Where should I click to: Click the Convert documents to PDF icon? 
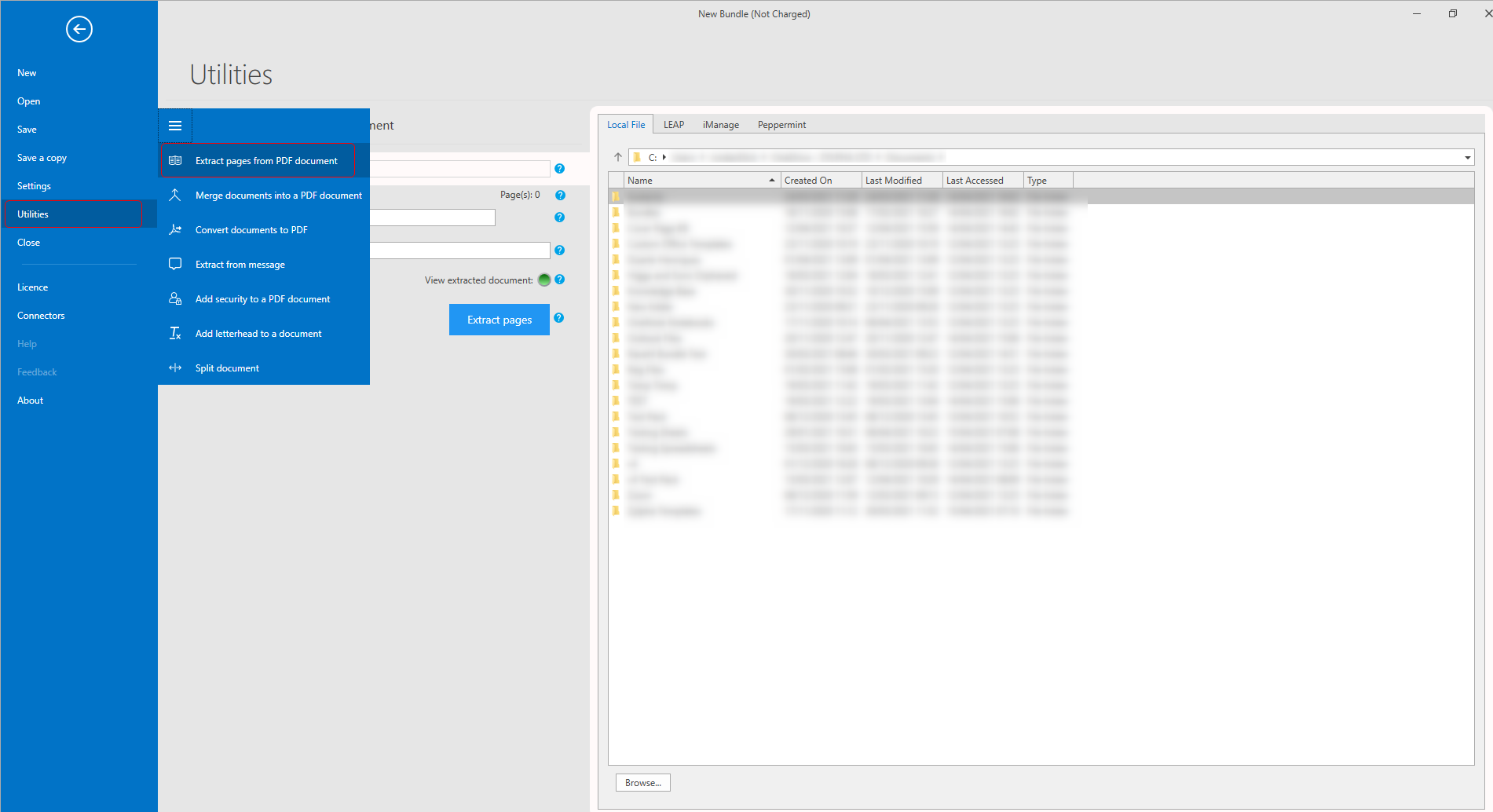point(175,230)
